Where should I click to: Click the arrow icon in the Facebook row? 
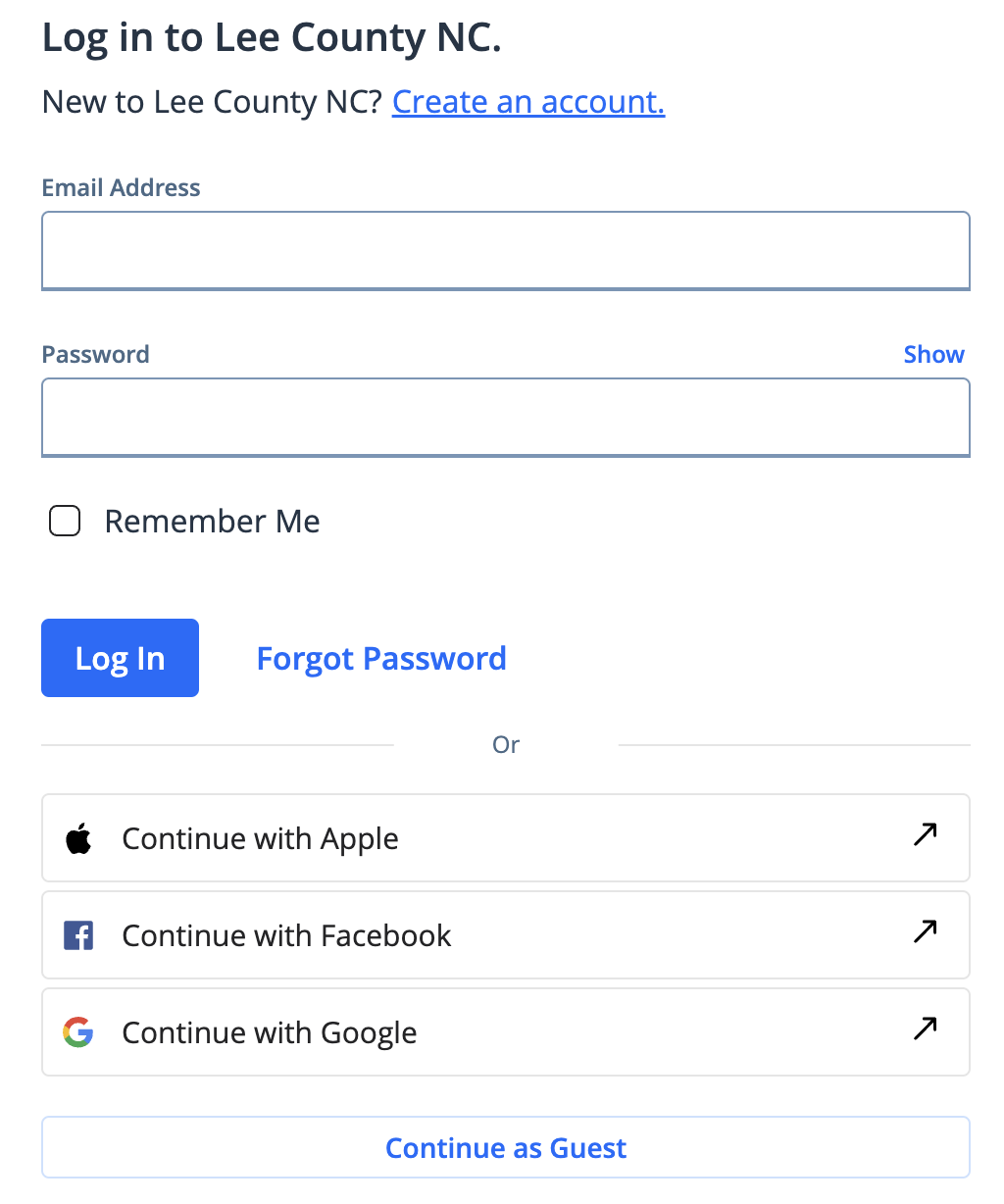pos(925,931)
